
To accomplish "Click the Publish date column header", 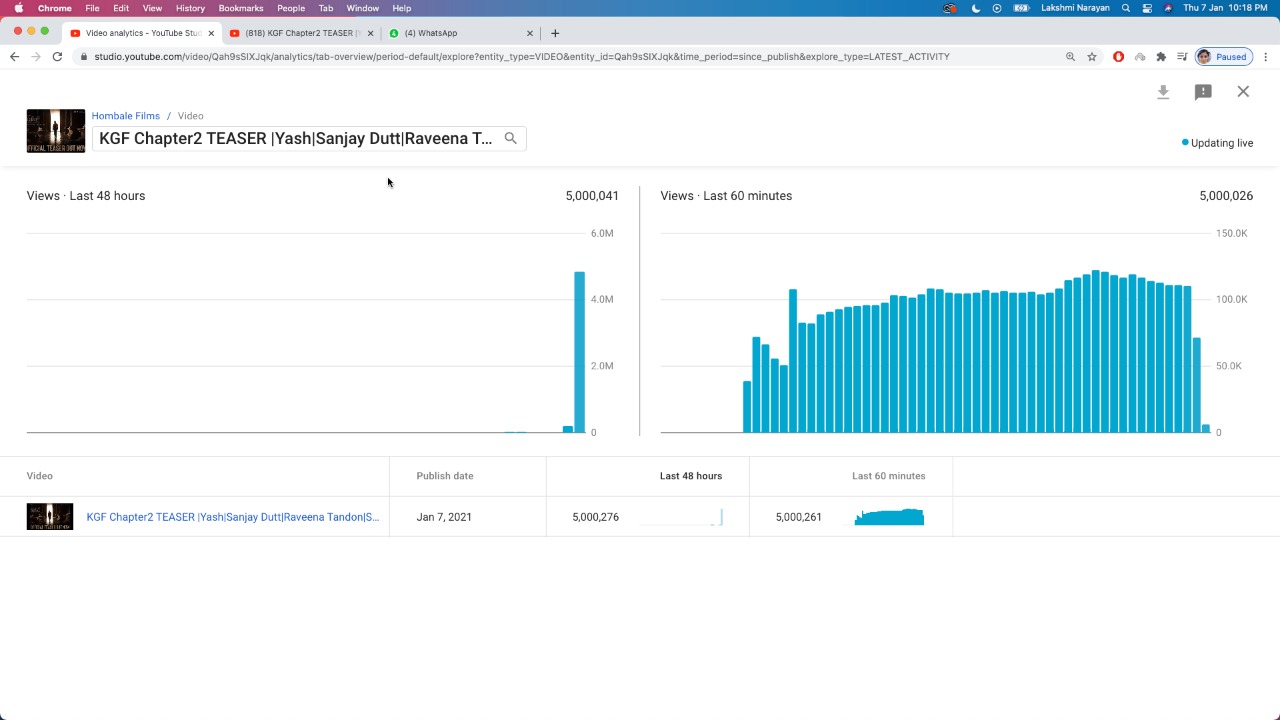I will pyautogui.click(x=445, y=476).
